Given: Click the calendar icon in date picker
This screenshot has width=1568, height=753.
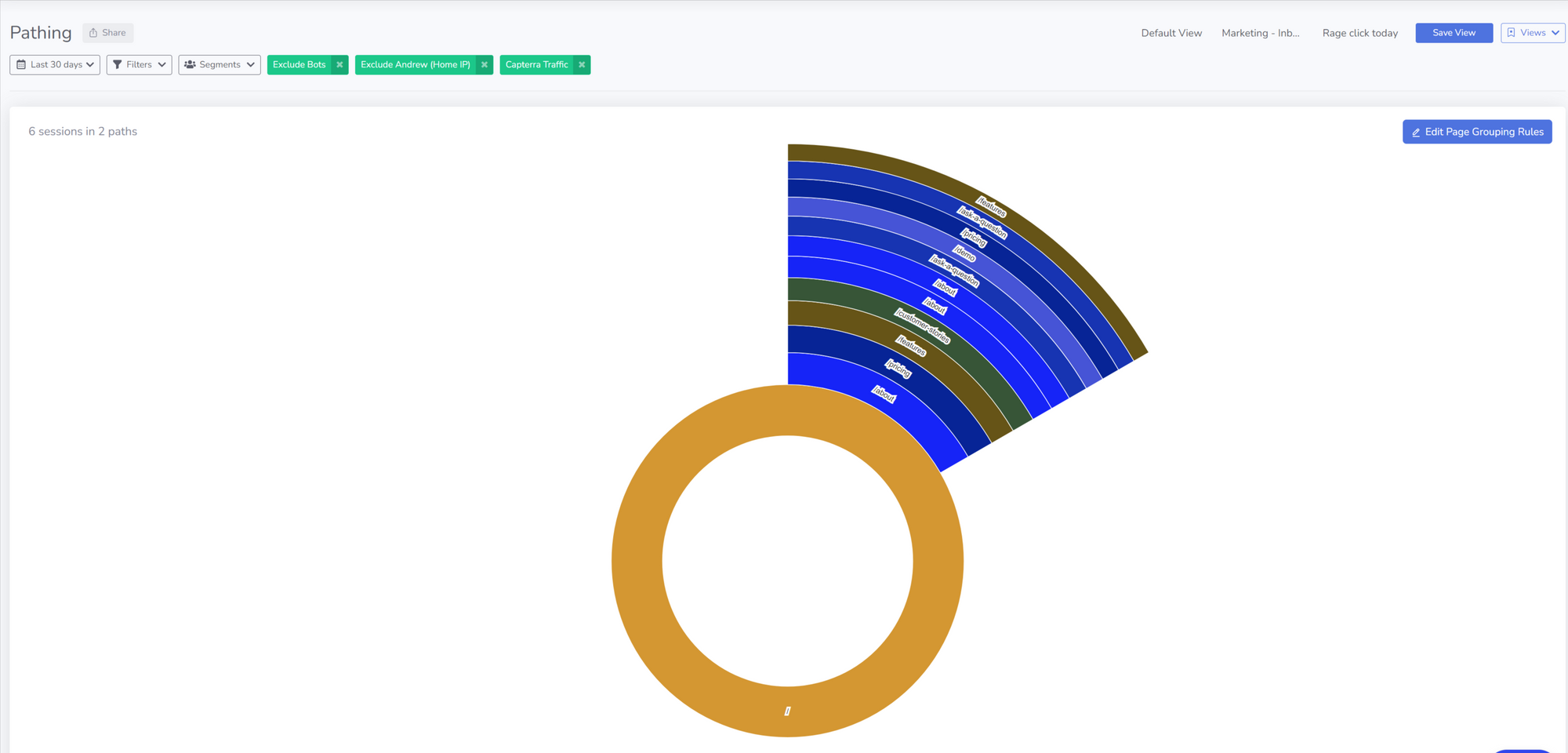Looking at the screenshot, I should [x=21, y=65].
